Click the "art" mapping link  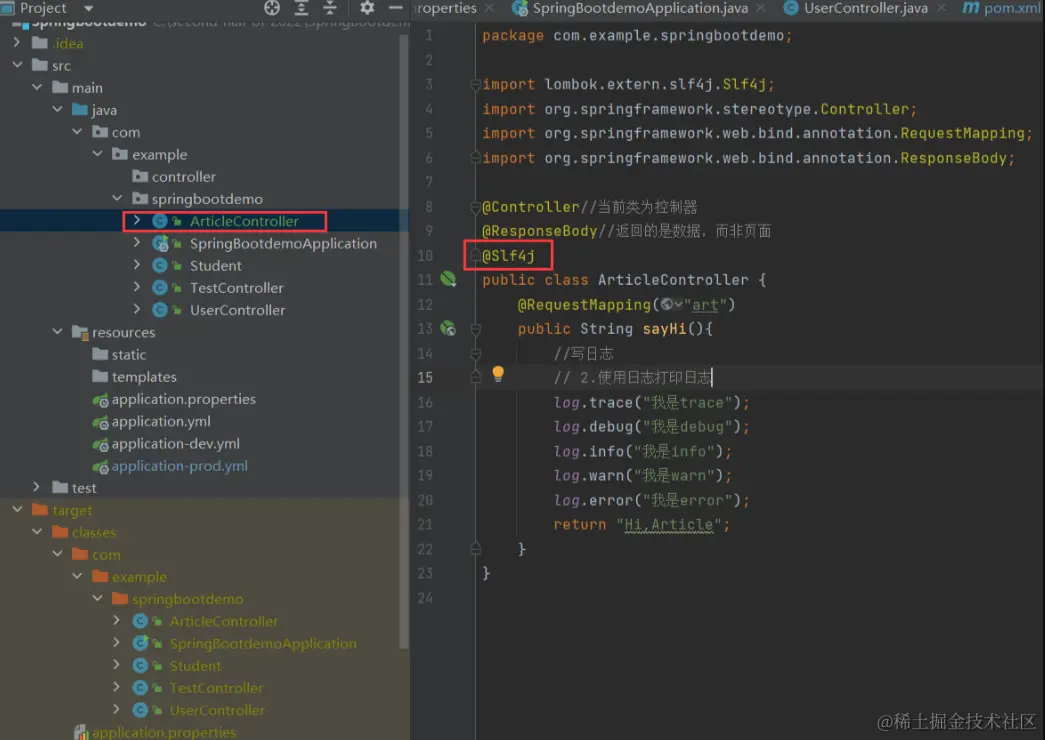click(x=705, y=305)
